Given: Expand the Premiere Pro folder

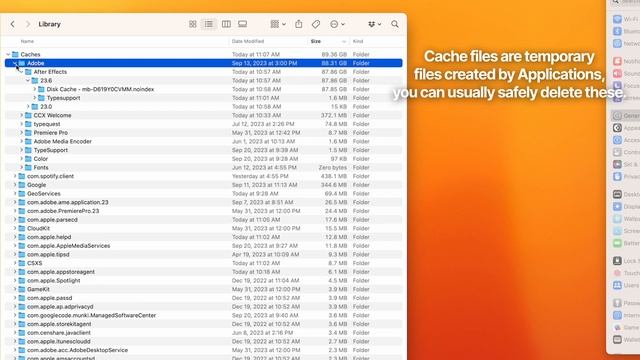Looking at the screenshot, I should tap(21, 133).
